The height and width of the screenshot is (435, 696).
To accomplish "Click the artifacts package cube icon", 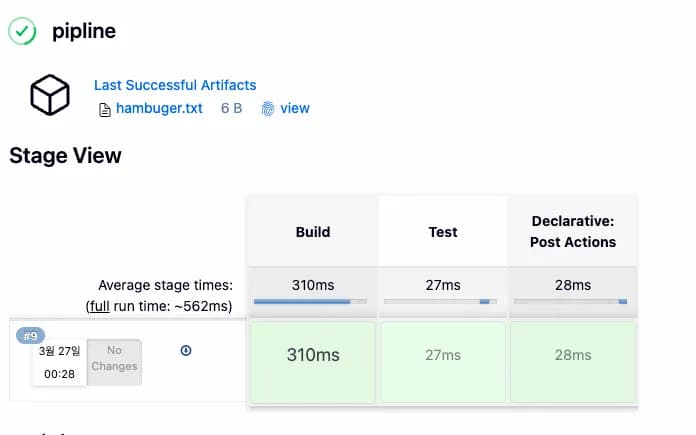I will pyautogui.click(x=50, y=95).
